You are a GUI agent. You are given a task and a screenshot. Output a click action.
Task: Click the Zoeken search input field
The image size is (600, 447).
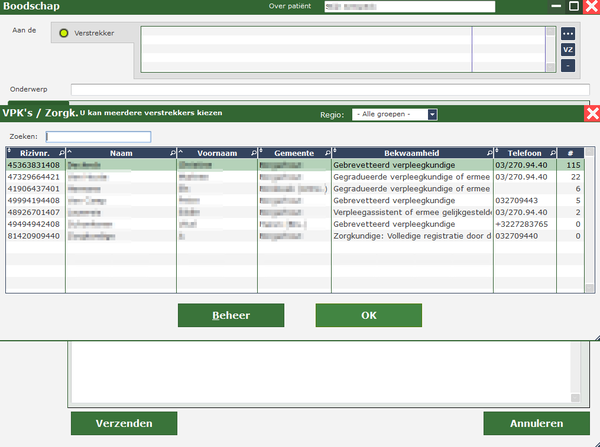[x=99, y=137]
